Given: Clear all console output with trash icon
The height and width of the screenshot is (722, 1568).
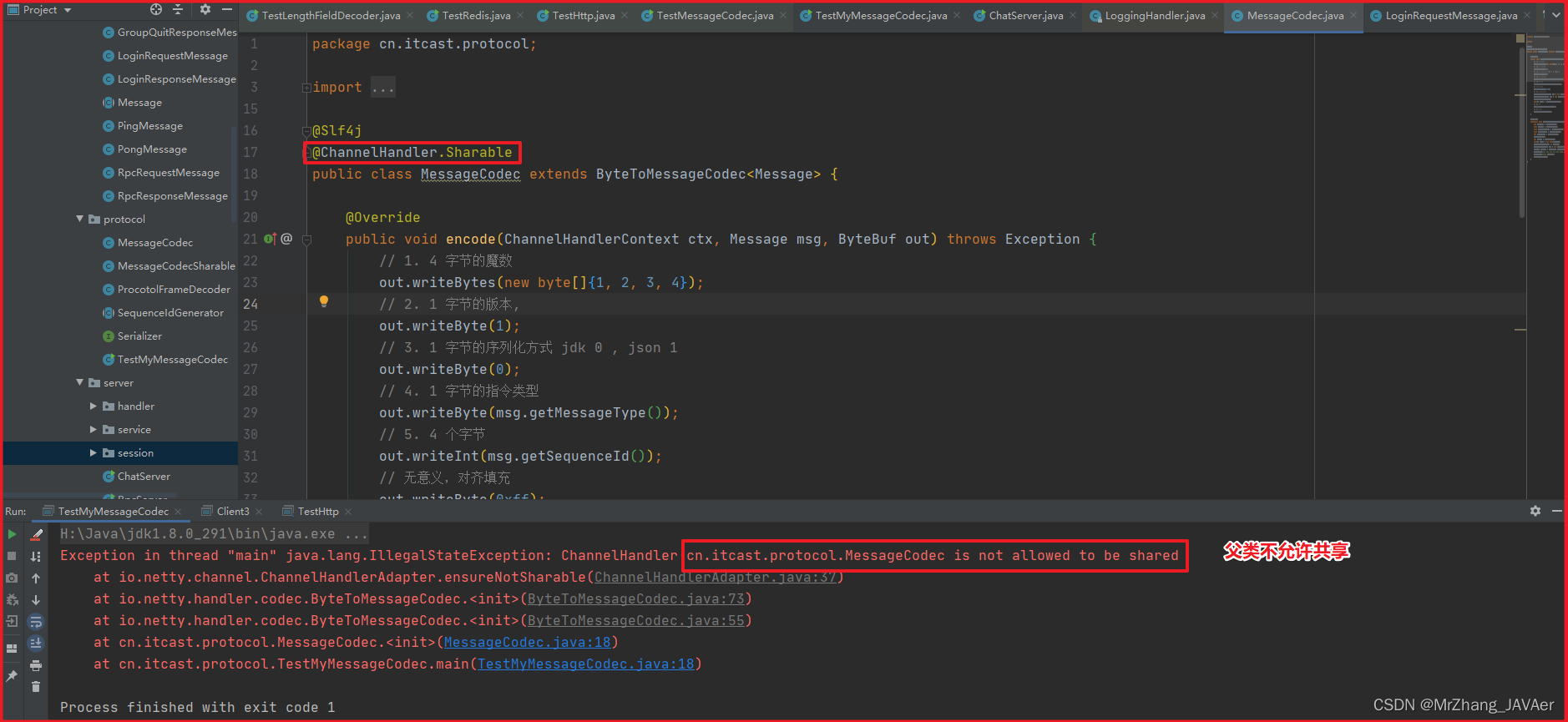Looking at the screenshot, I should tap(36, 687).
